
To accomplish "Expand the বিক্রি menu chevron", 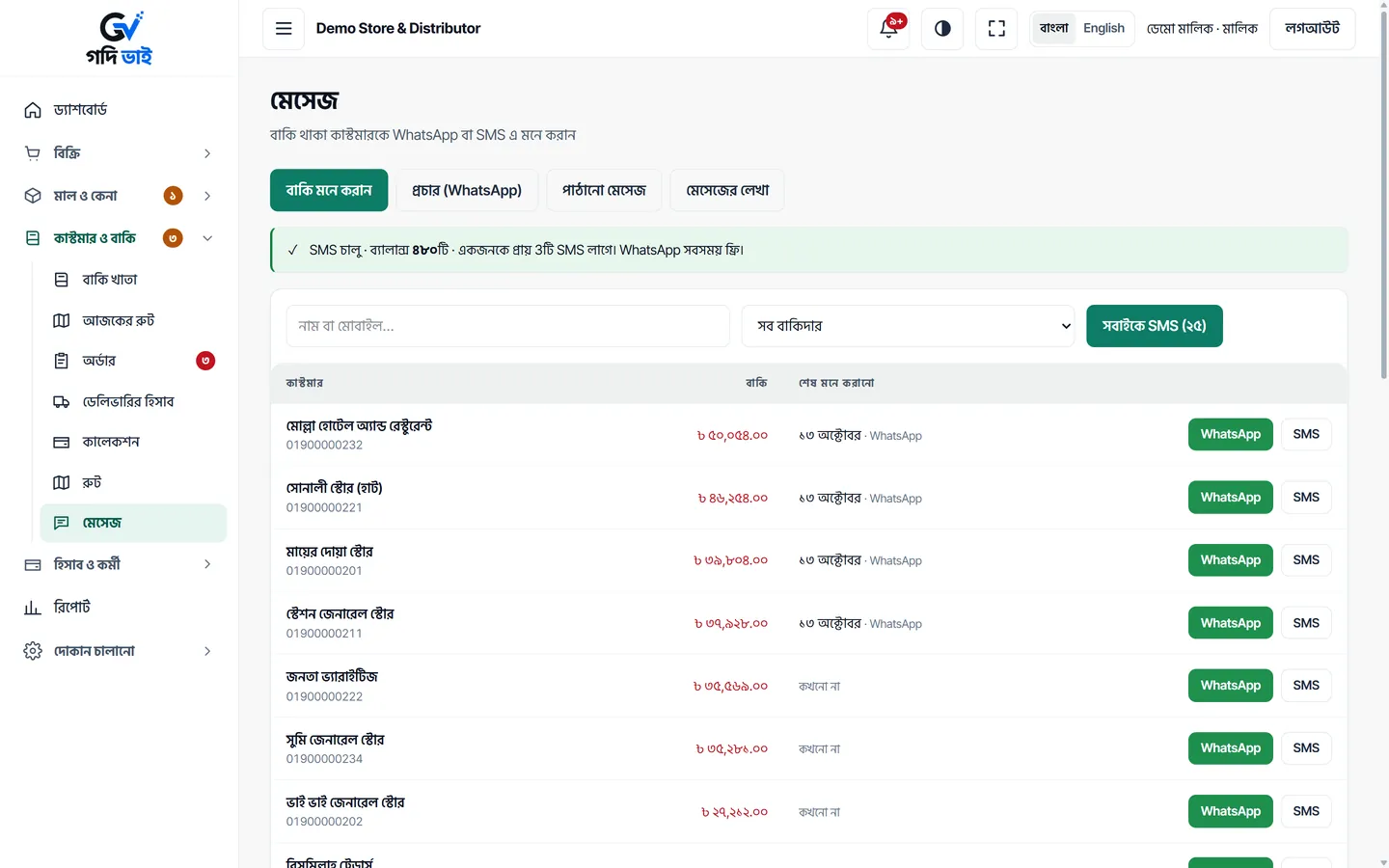I will 207,153.
